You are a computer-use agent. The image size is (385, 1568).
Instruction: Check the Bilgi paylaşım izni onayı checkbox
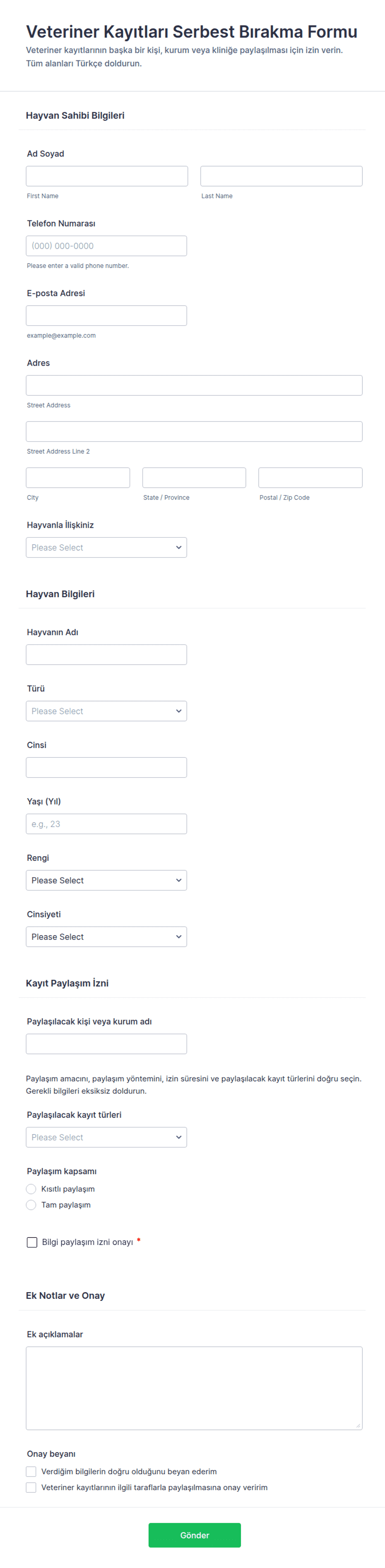pos(32,1242)
